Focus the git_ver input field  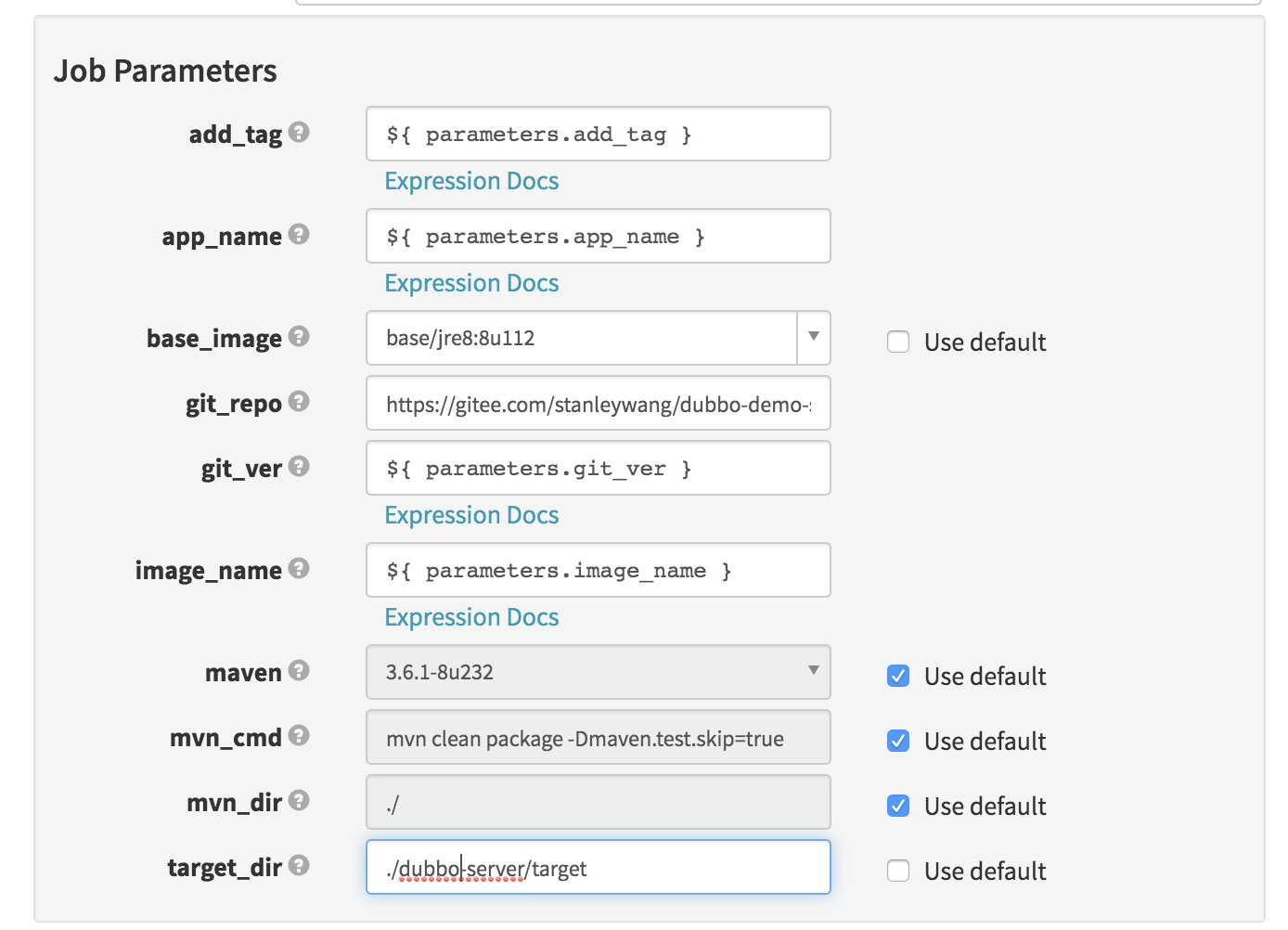pos(599,468)
